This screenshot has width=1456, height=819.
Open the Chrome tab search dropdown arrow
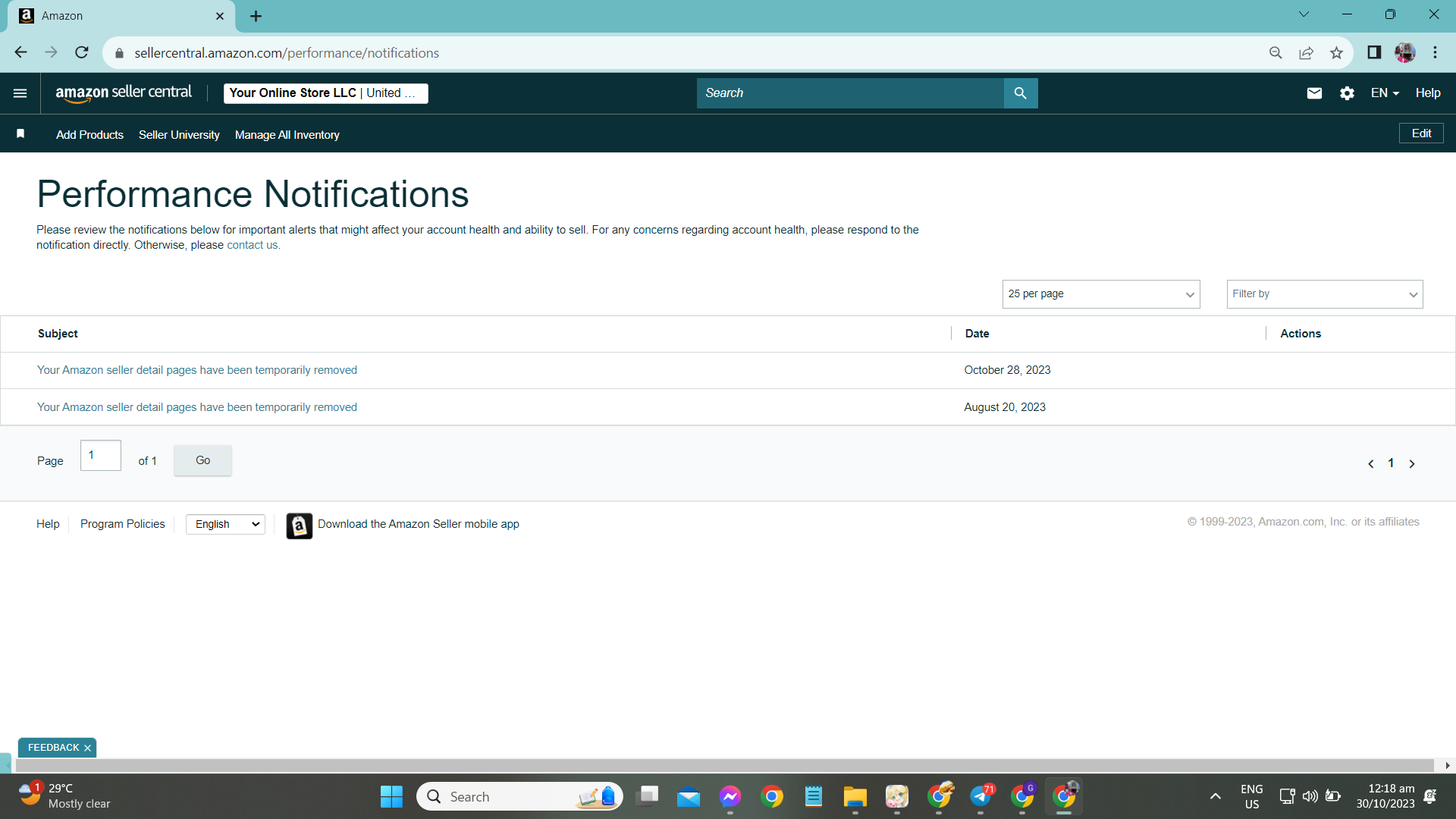tap(1304, 14)
